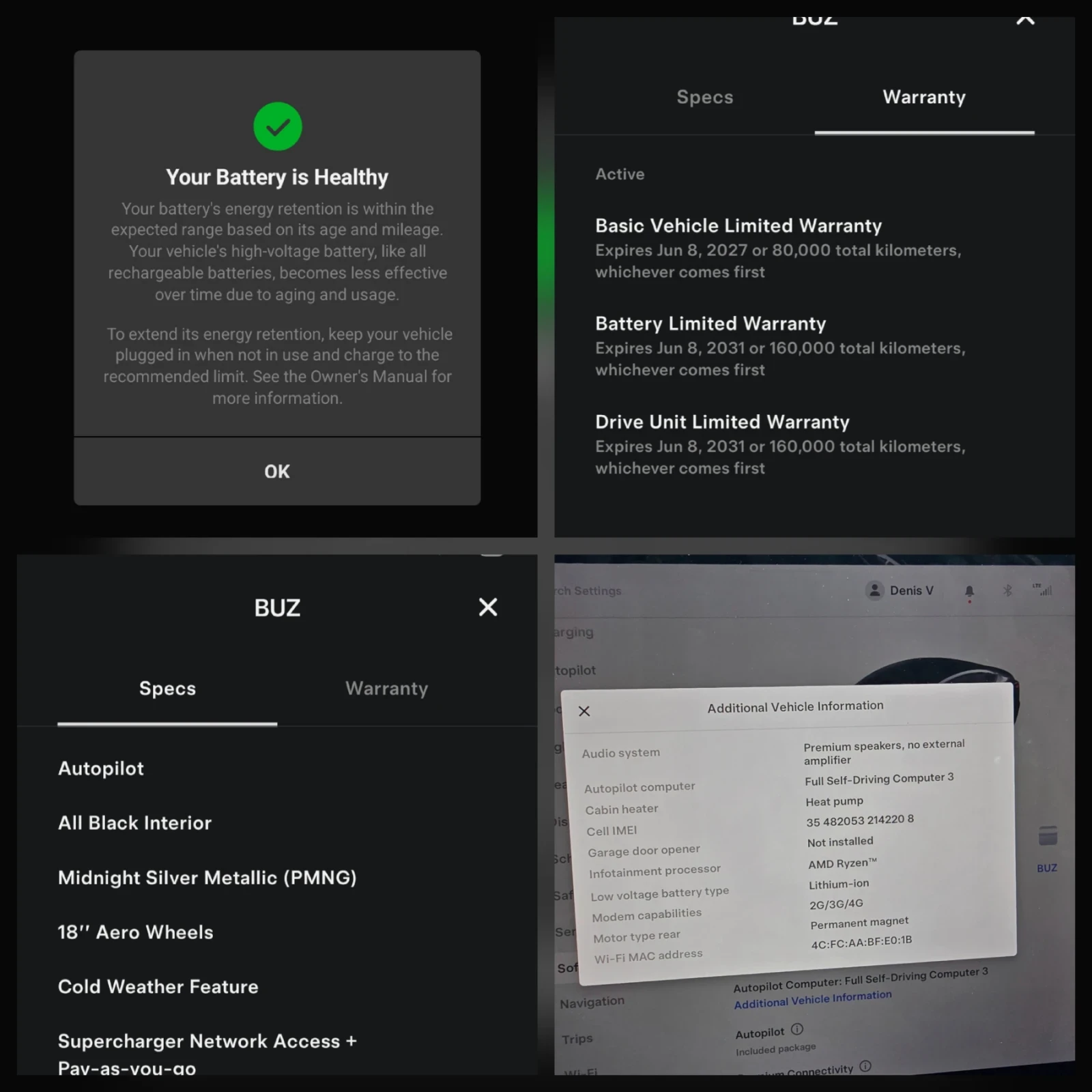The height and width of the screenshot is (1092, 1092).
Task: Select the Autopilot spec entry
Action: 101,768
